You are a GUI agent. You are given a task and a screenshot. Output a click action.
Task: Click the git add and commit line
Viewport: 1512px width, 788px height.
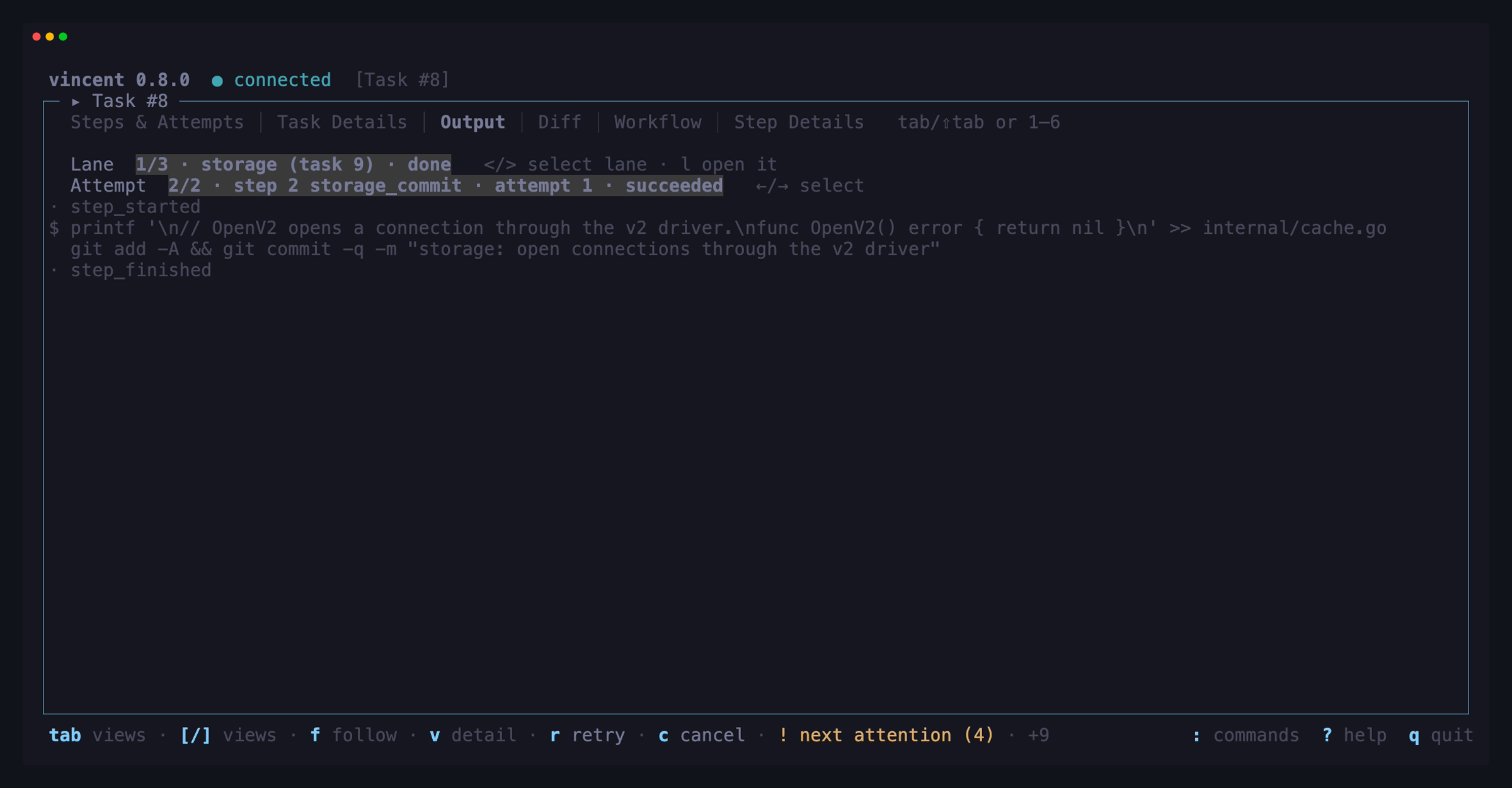click(x=505, y=249)
